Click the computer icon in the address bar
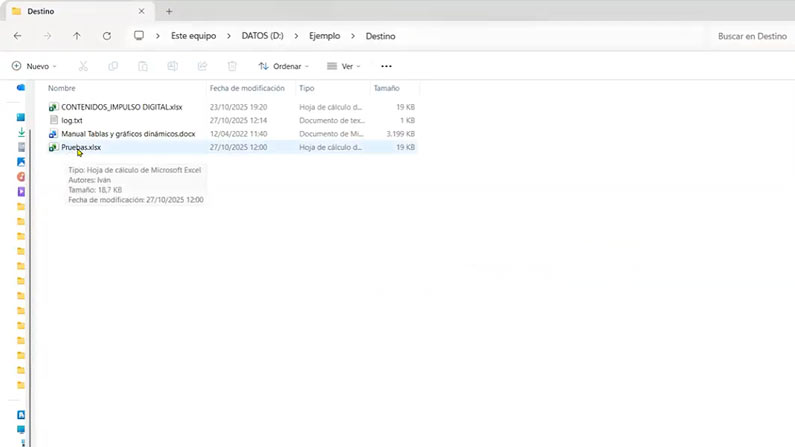This screenshot has height=447, width=795. point(138,35)
